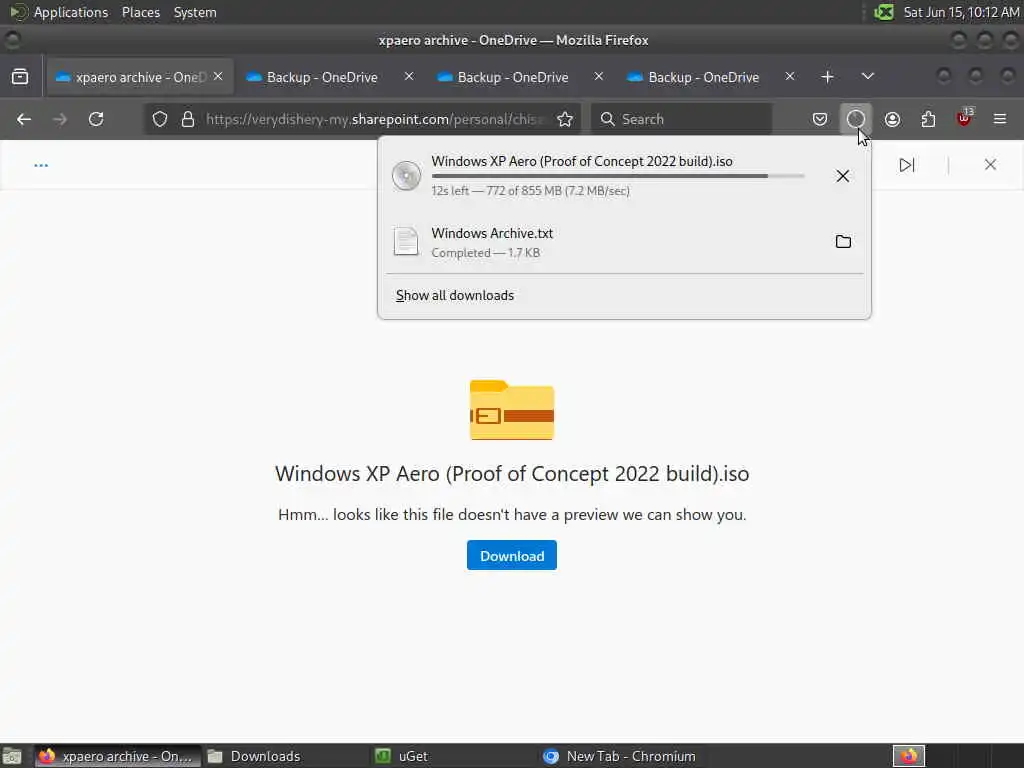Image resolution: width=1024 pixels, height=768 pixels.
Task: Close the second Backup - OneDrive tab
Action: (x=599, y=76)
